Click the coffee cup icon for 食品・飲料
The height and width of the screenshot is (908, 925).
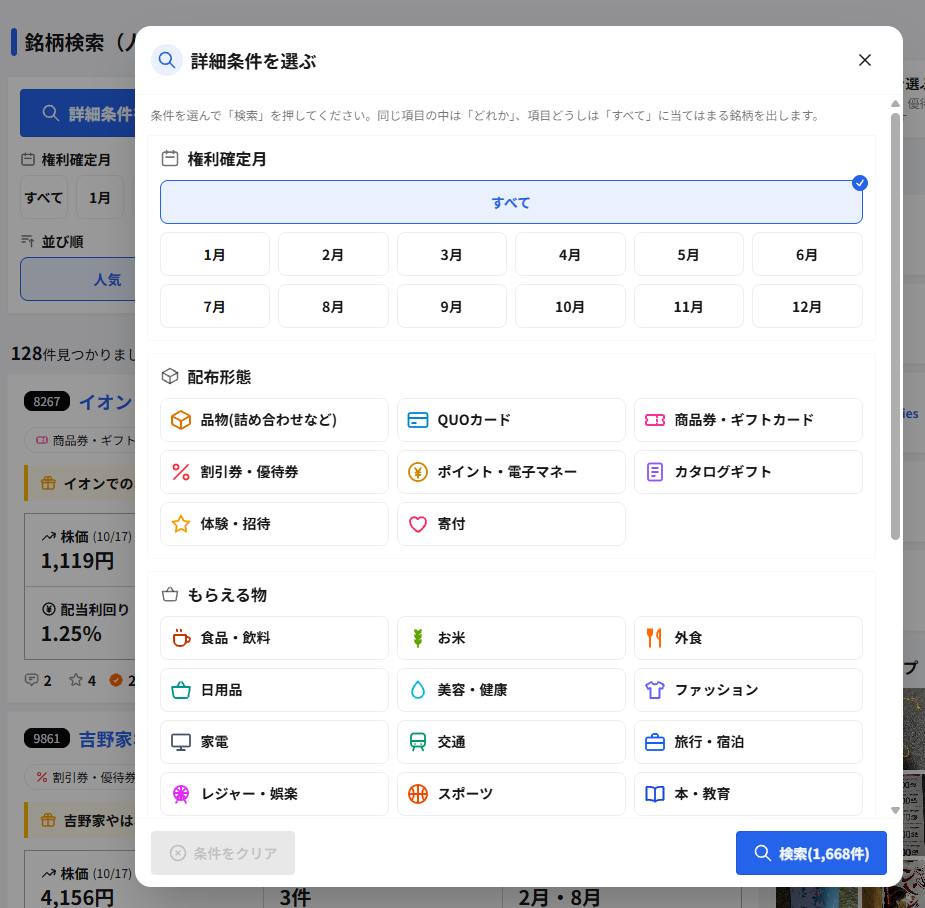(181, 638)
